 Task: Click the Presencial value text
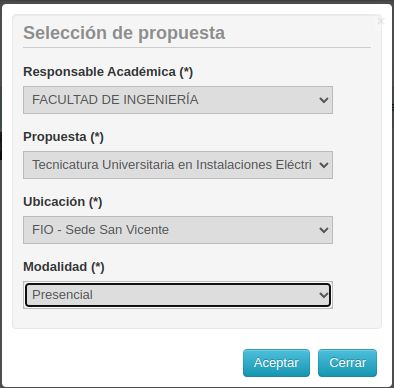click(62, 295)
